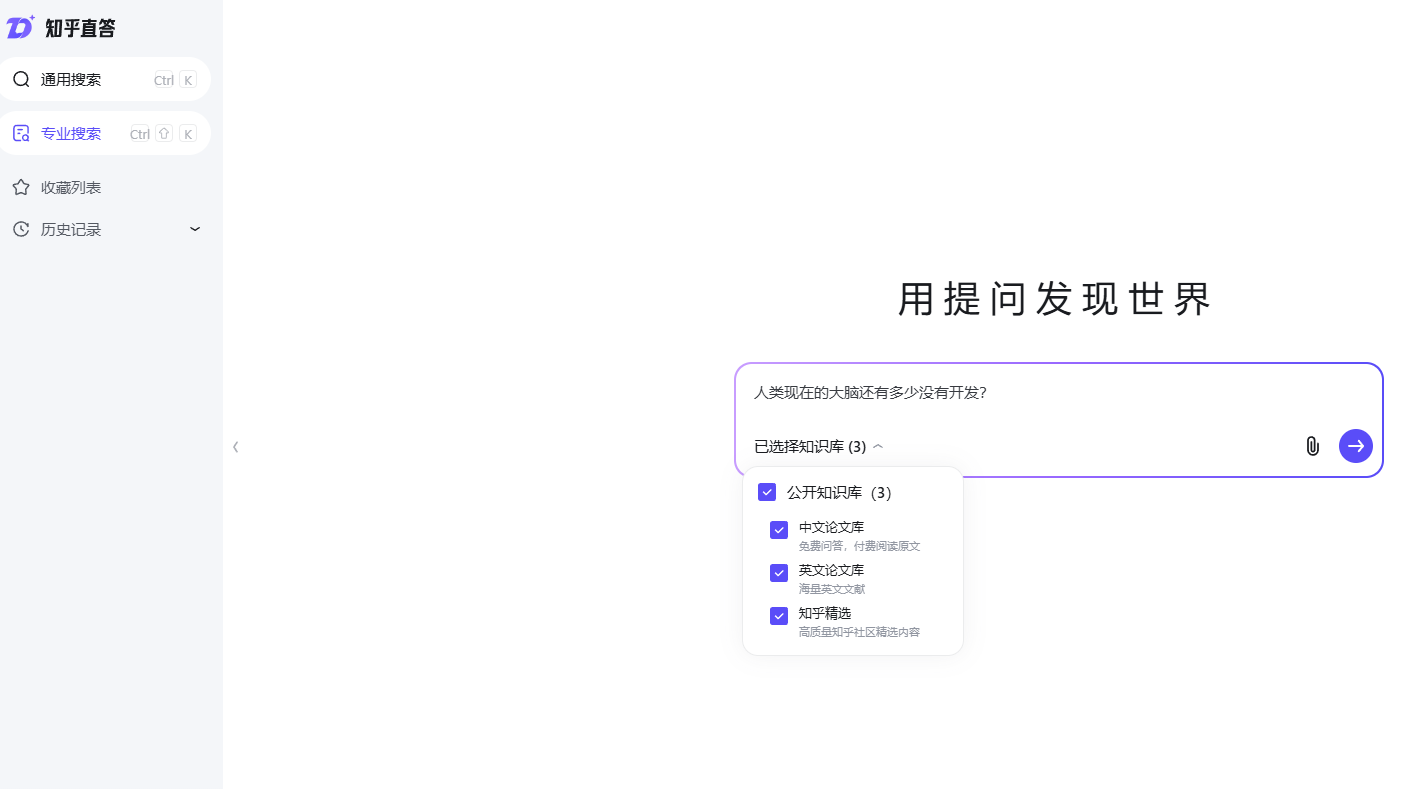Collapse the sidebar with the left arrow
This screenshot has width=1401, height=789.
[236, 446]
